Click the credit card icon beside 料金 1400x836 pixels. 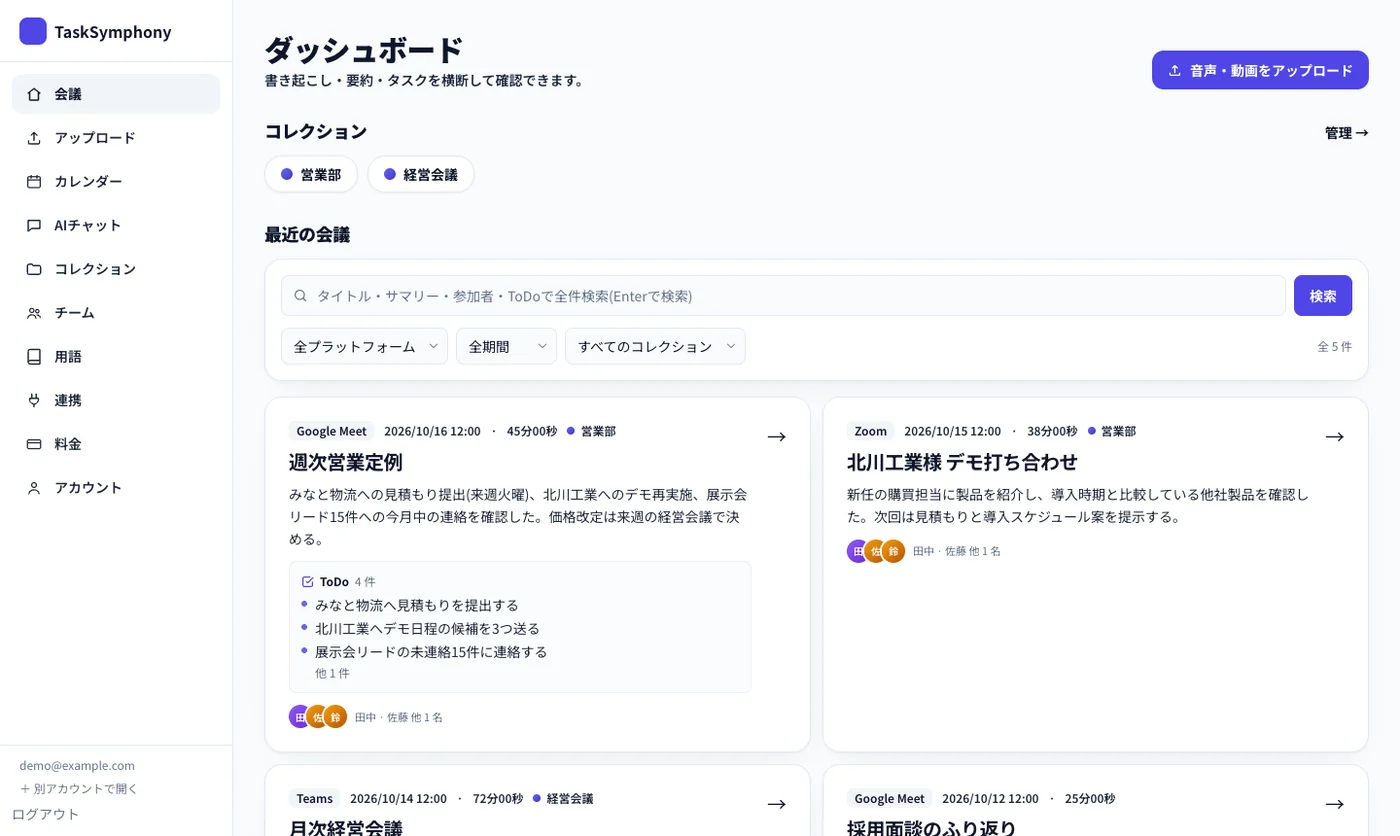click(34, 444)
